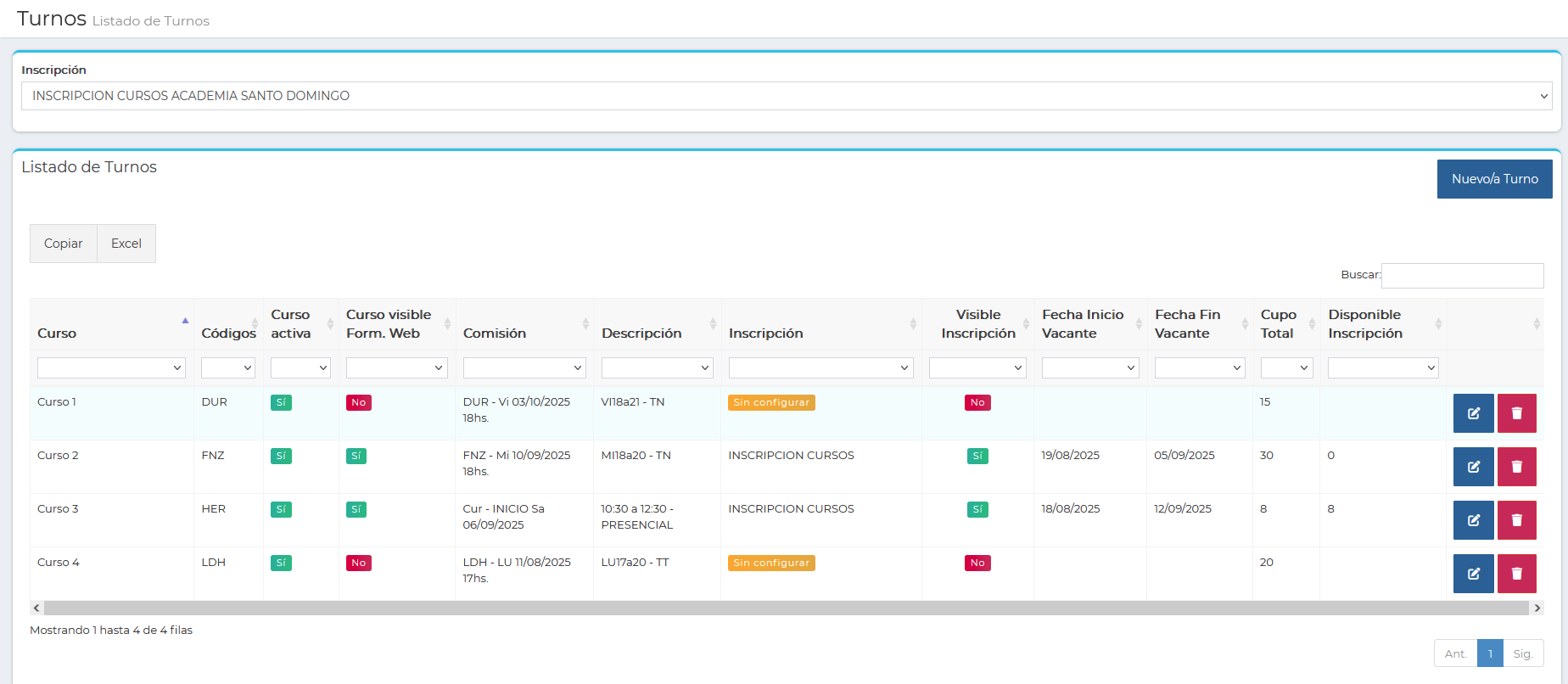Select page 1 in pagination

click(x=1490, y=653)
